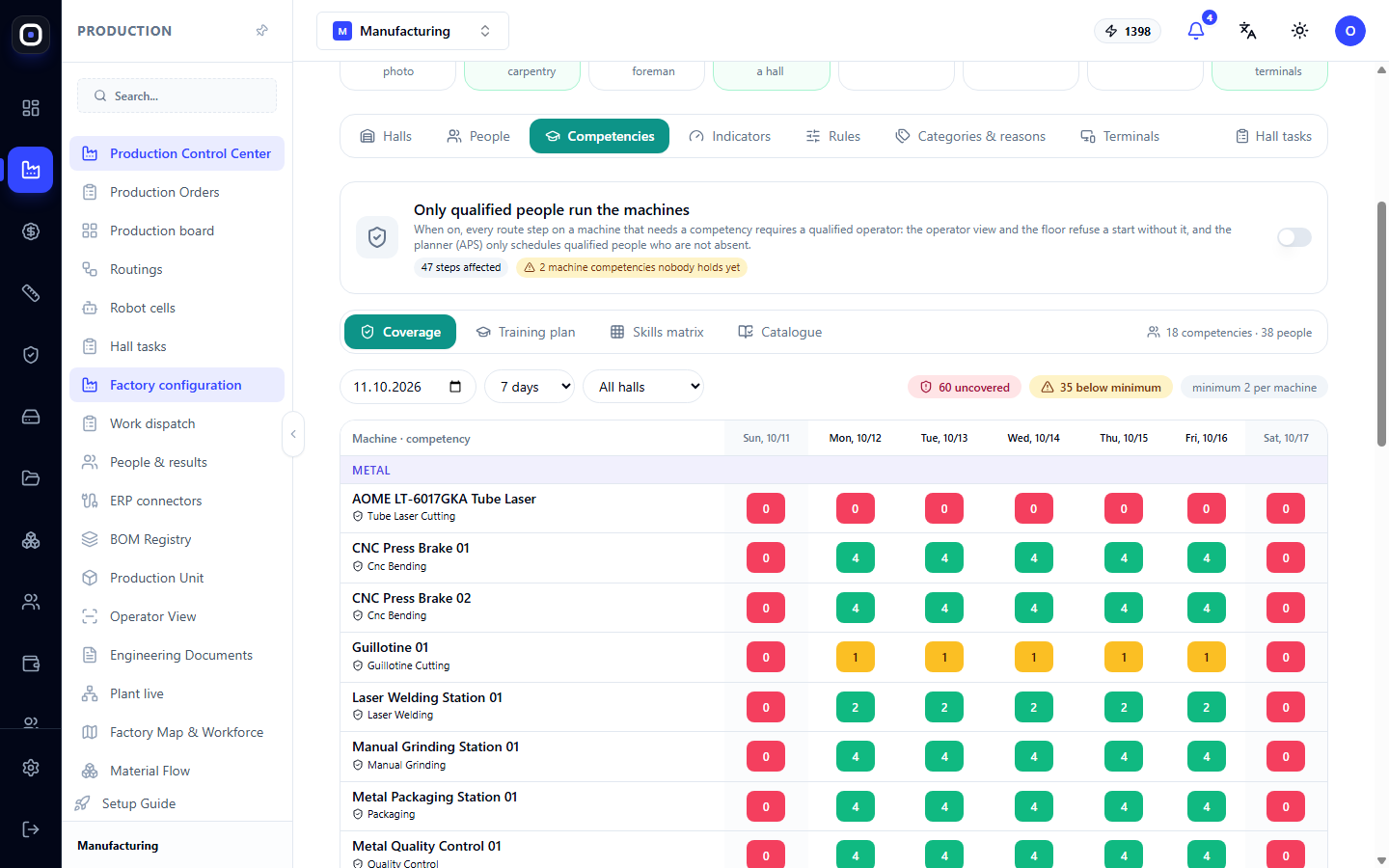Open the shield quality icon in left rail
This screenshot has height=868, width=1389.
(x=31, y=355)
